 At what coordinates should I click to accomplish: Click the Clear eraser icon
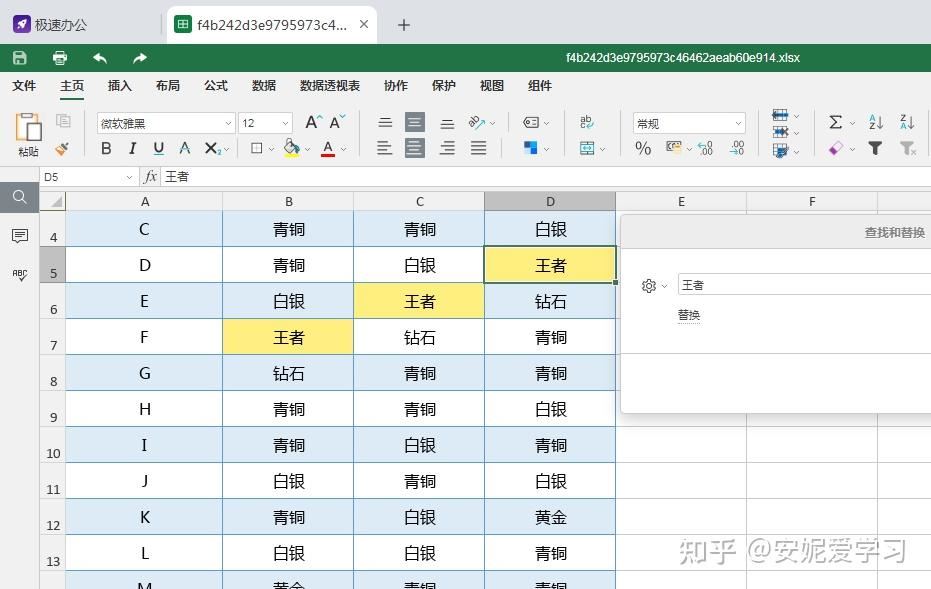tap(836, 148)
